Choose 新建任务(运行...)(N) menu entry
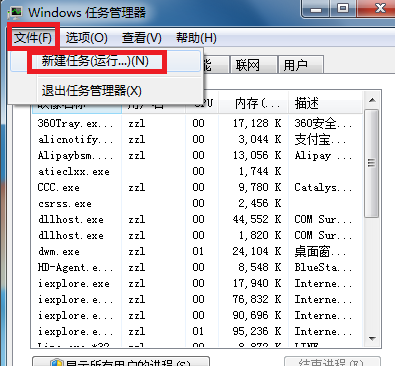The height and width of the screenshot is (371, 396). (x=106, y=61)
